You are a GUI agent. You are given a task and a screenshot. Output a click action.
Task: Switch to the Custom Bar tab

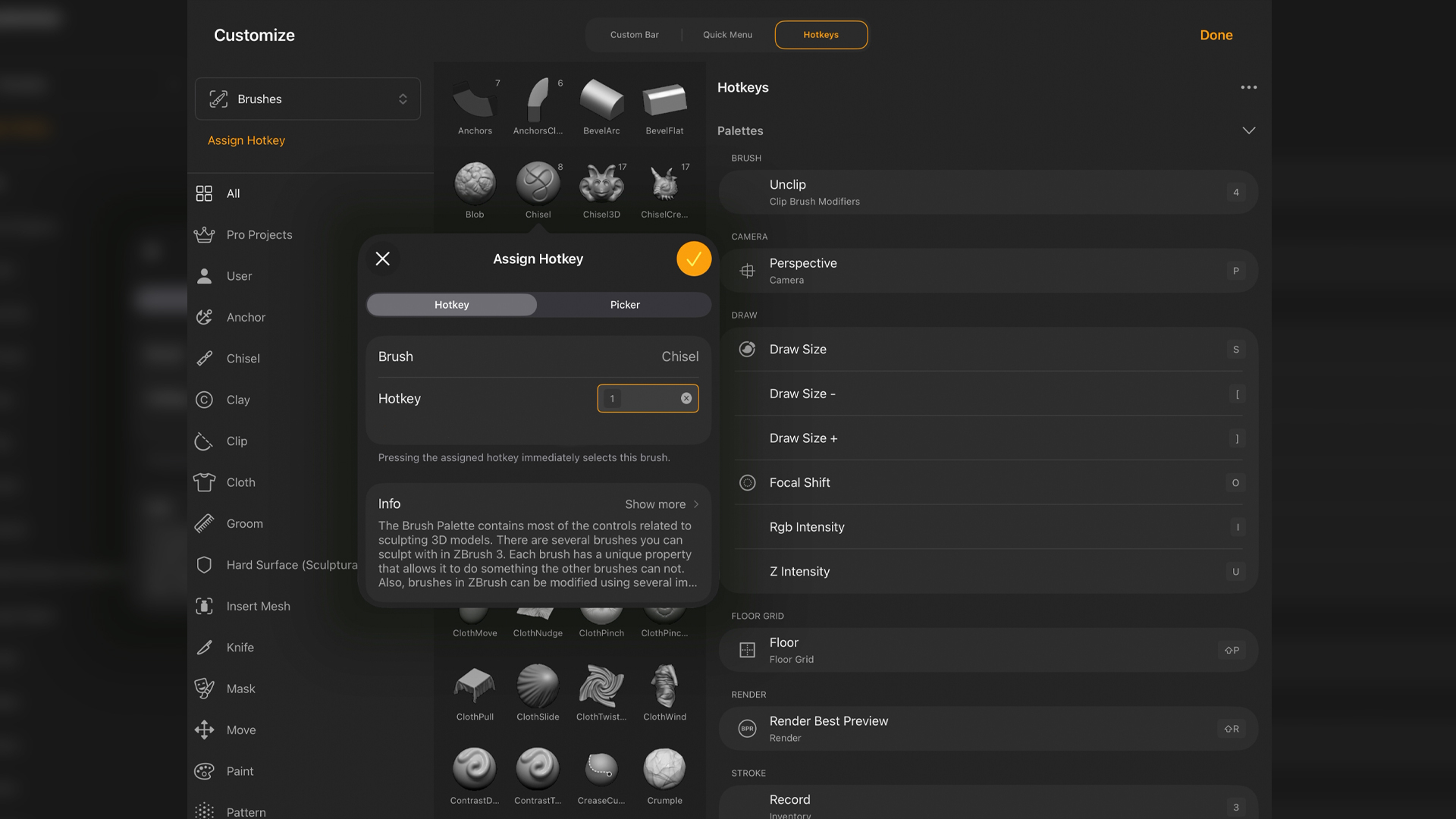[634, 35]
